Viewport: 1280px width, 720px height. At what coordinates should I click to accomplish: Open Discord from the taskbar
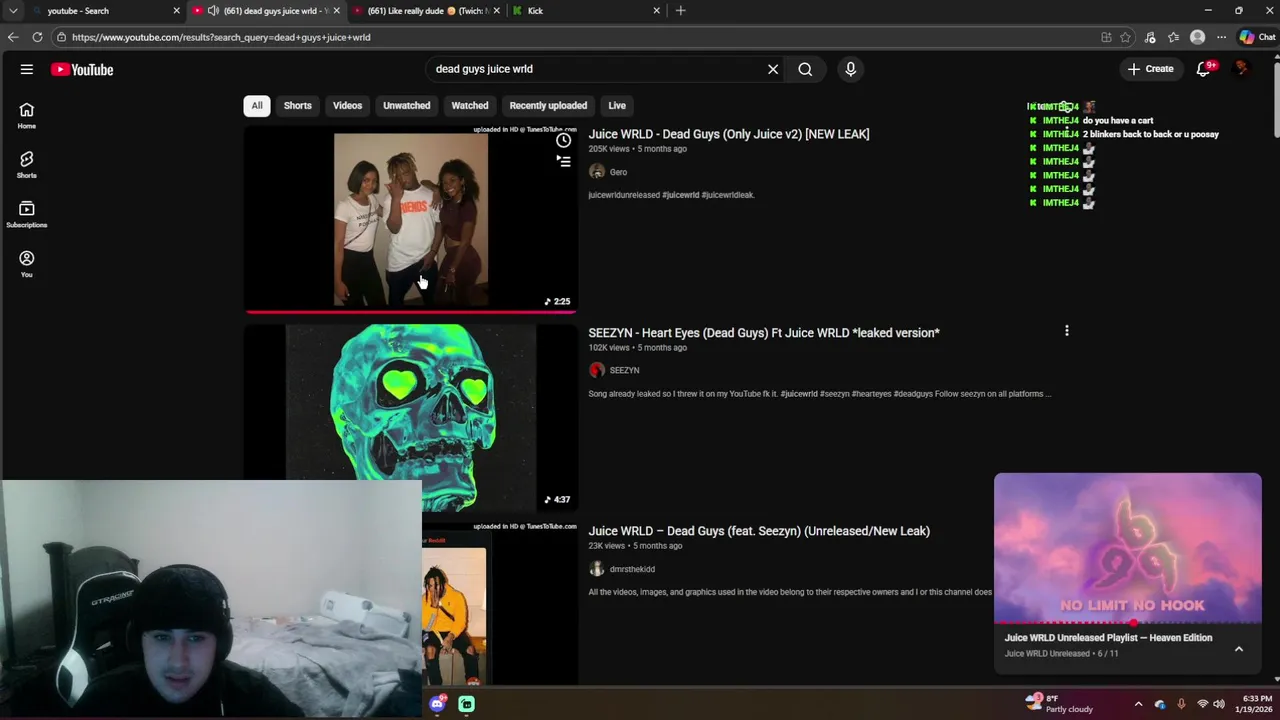pos(437,704)
